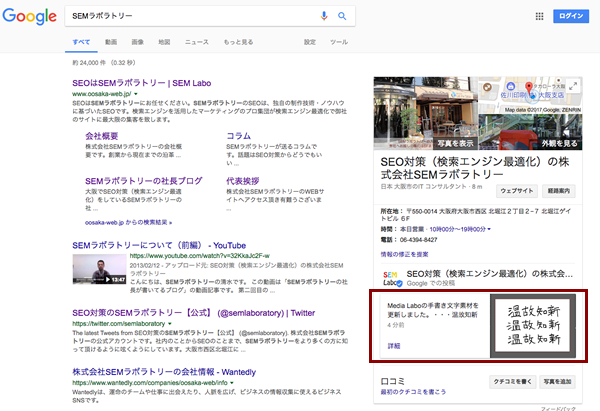This screenshot has height=411, width=600.
Task: Click oosaka-web.jp からの検索結果 link
Action: tap(128, 222)
